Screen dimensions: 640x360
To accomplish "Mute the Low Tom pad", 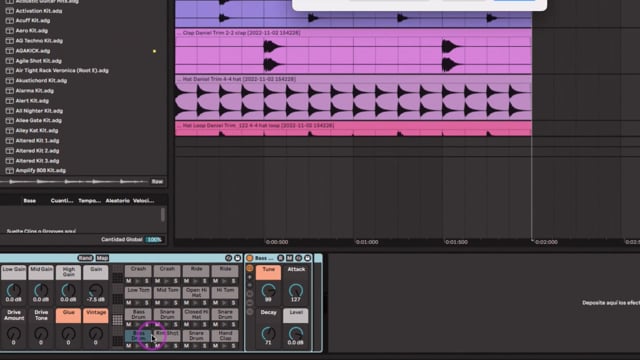I will point(129,303).
